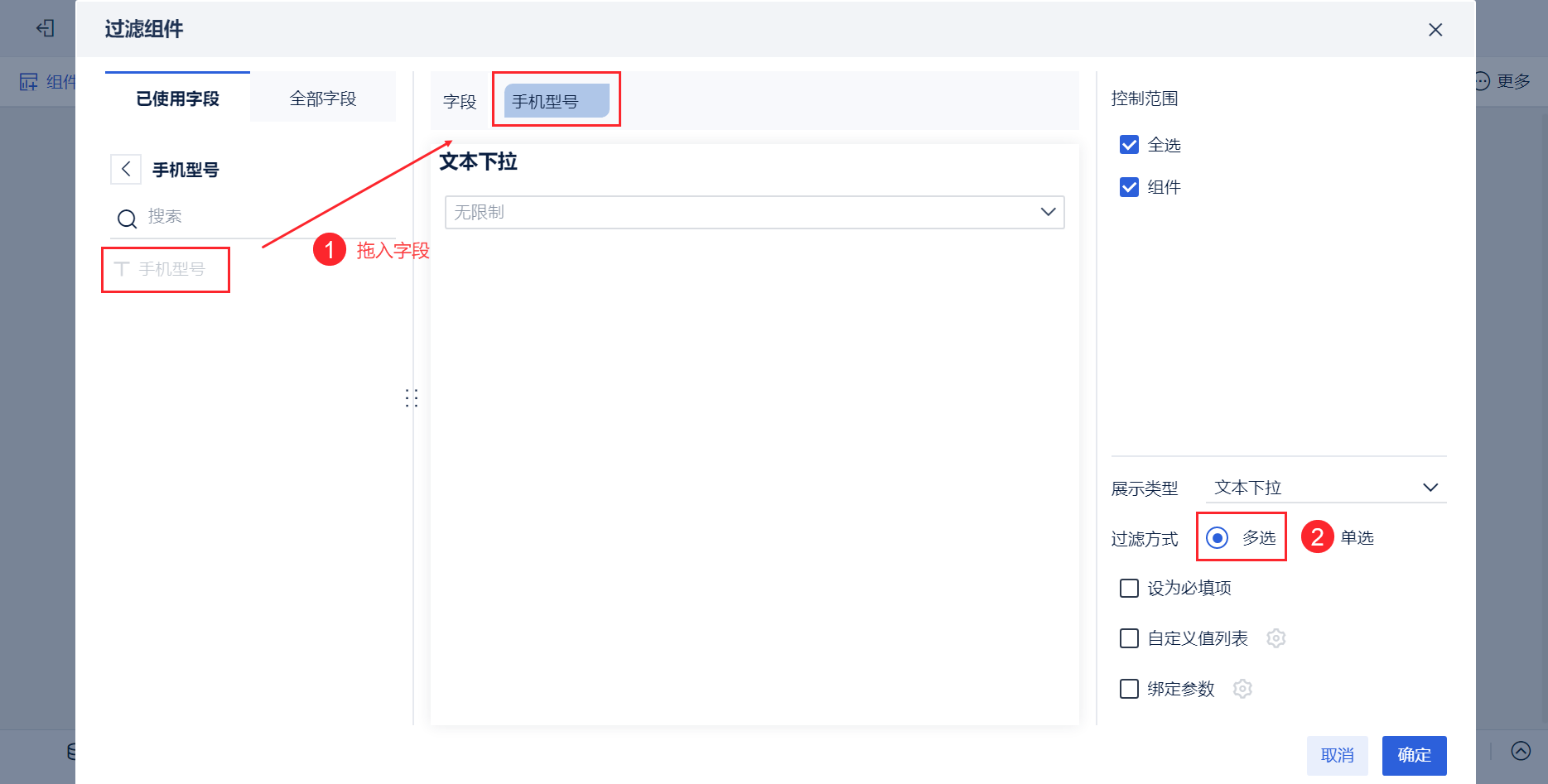This screenshot has height=784, width=1548.
Task: Open 自定义值列表 settings gear
Action: [x=1276, y=638]
